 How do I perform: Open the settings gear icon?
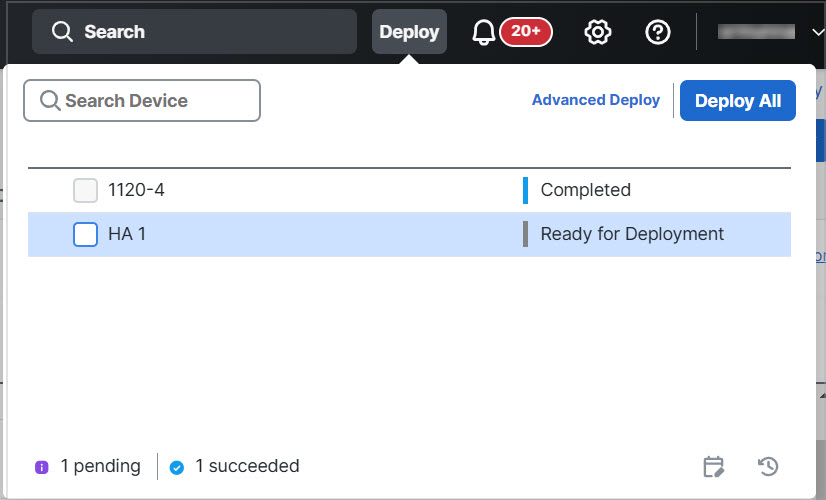pyautogui.click(x=597, y=32)
